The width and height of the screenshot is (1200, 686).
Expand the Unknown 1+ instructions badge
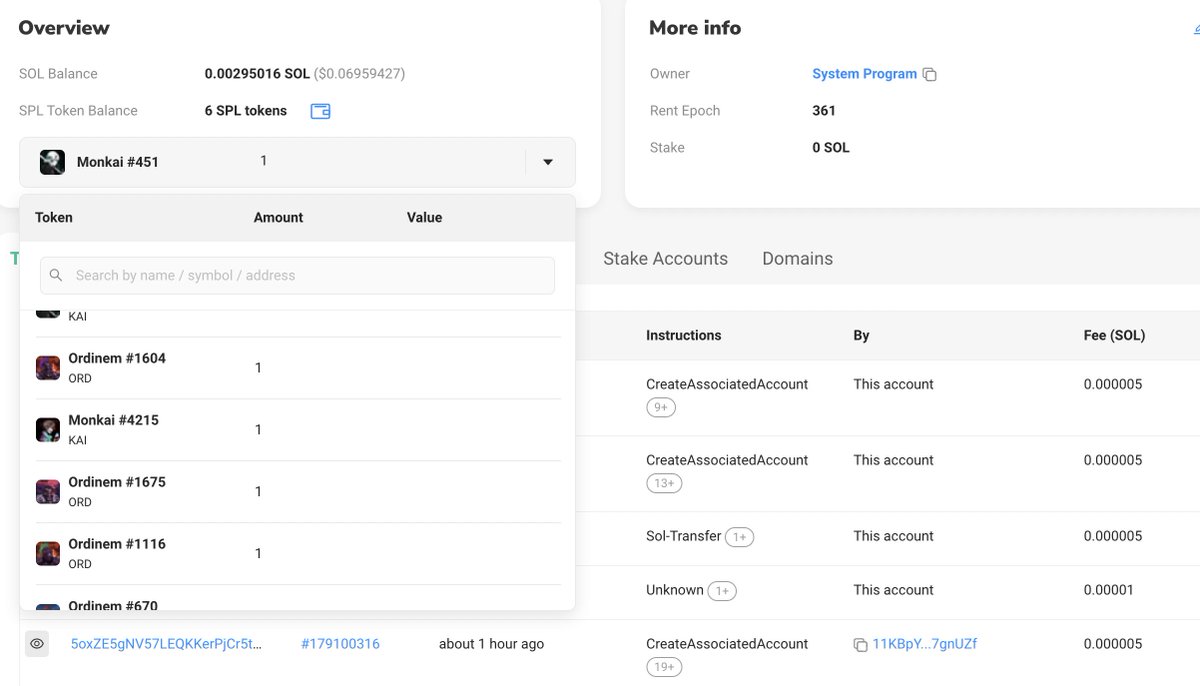click(722, 591)
